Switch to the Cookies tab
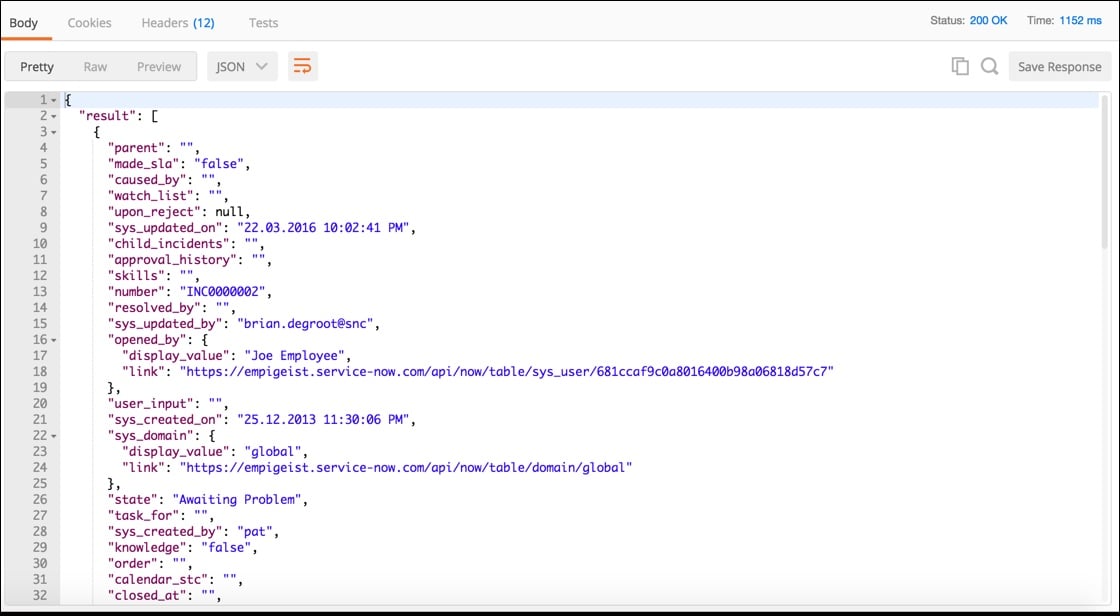 click(89, 22)
